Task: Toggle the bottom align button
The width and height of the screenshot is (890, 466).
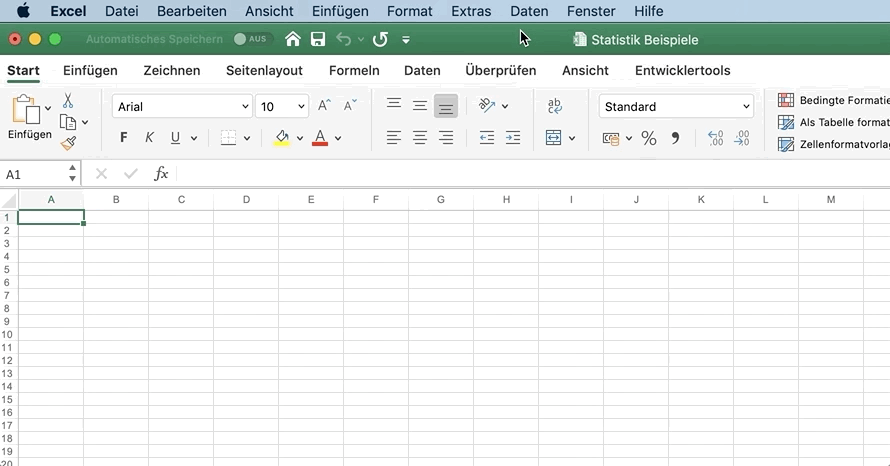Action: coord(446,106)
